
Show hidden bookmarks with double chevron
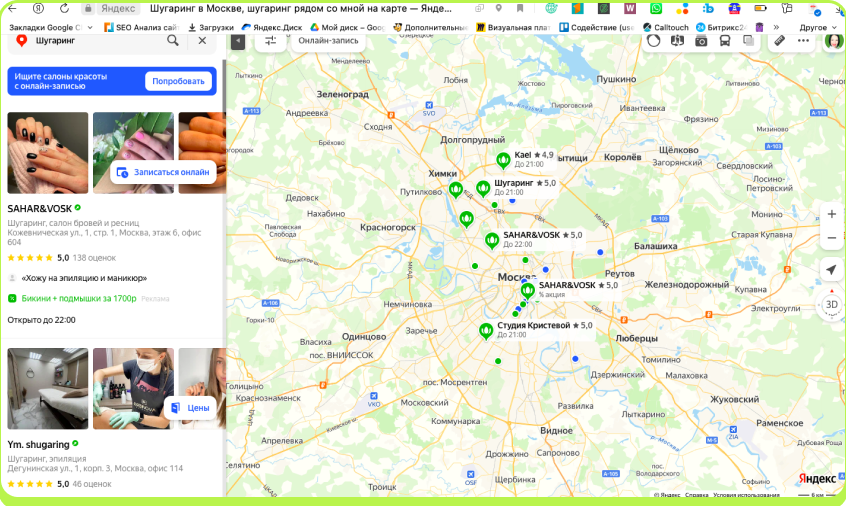pos(776,27)
